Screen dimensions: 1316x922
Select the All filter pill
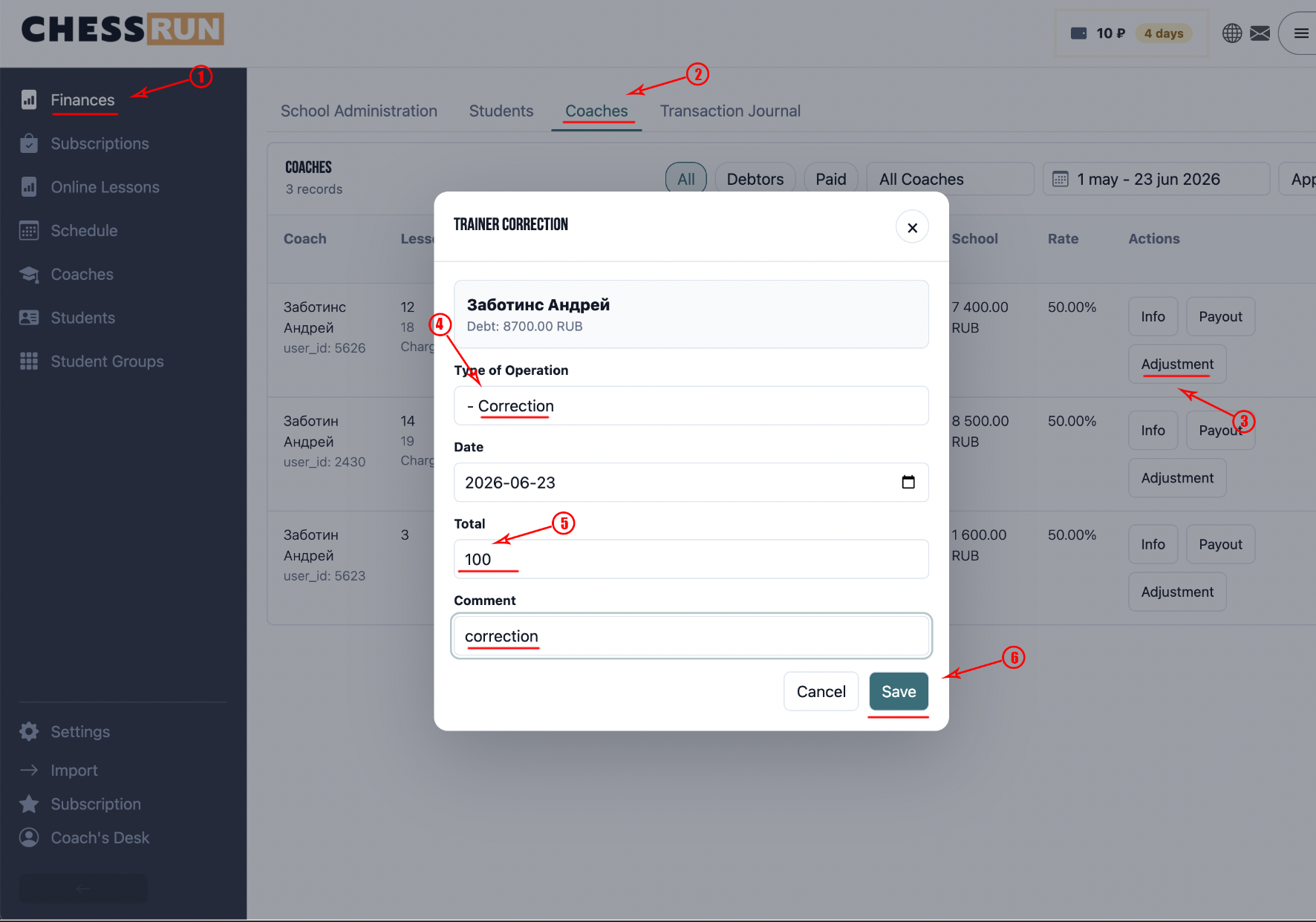pos(685,179)
